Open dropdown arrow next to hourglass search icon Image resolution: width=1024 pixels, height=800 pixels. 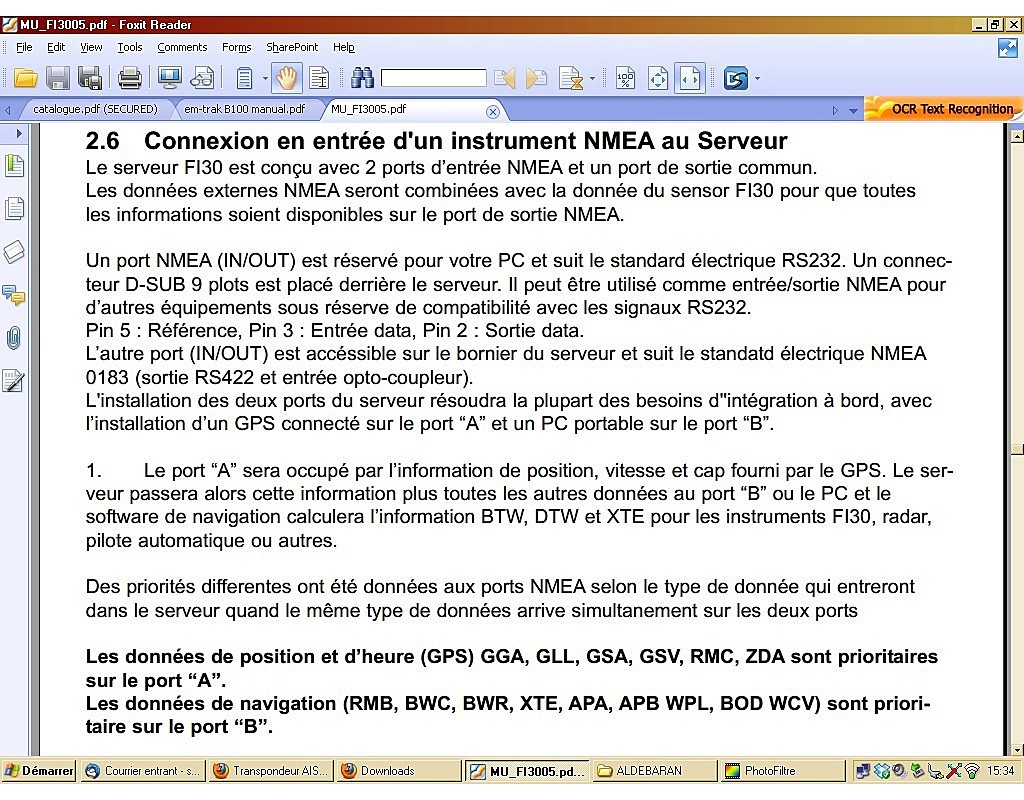[592, 79]
